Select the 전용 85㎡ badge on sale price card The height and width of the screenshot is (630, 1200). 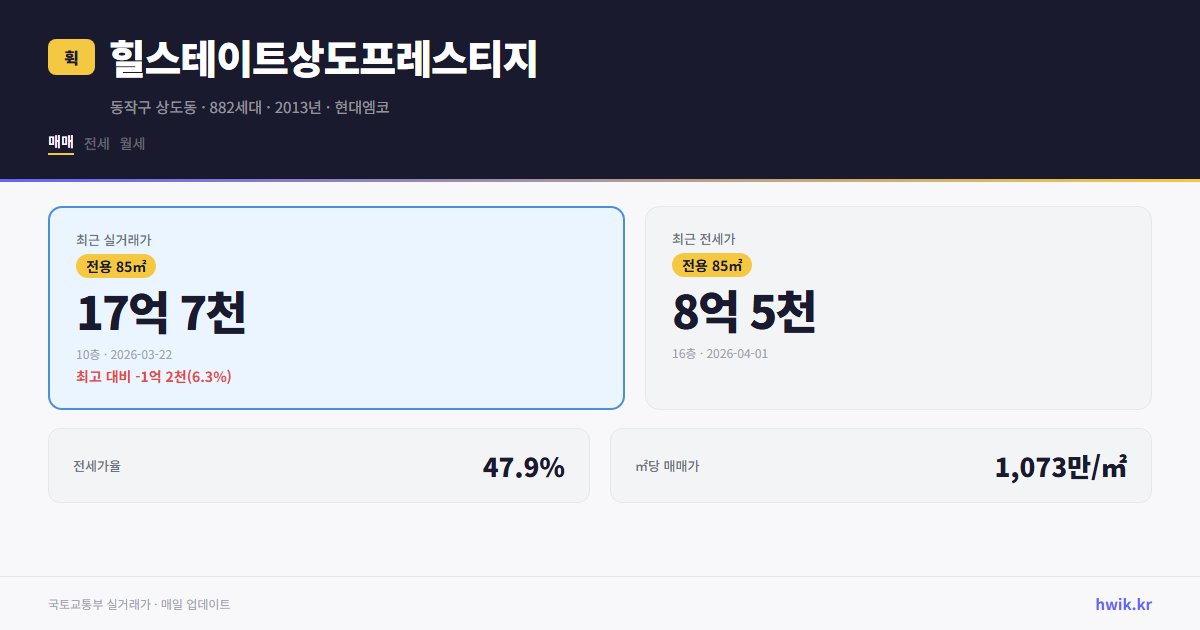(117, 266)
